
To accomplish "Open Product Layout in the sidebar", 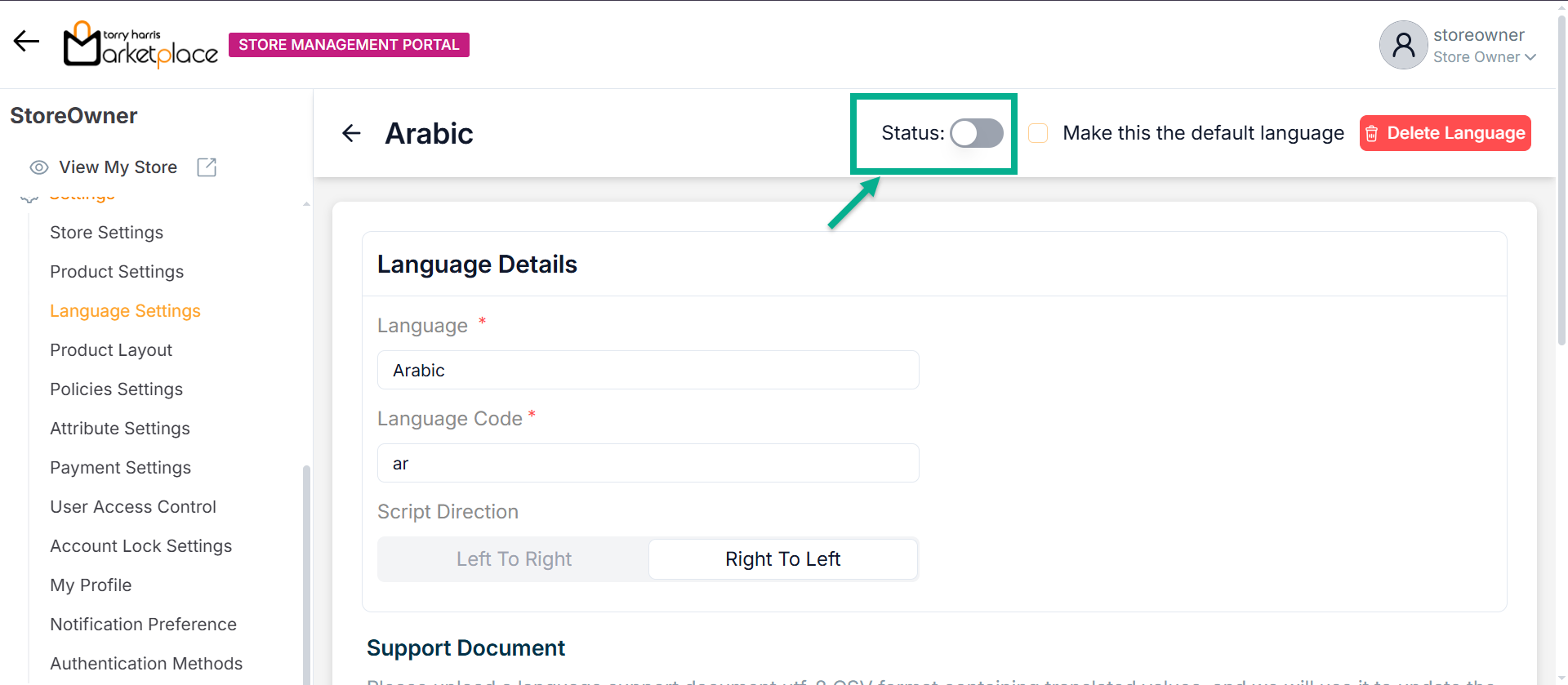I will tap(111, 350).
